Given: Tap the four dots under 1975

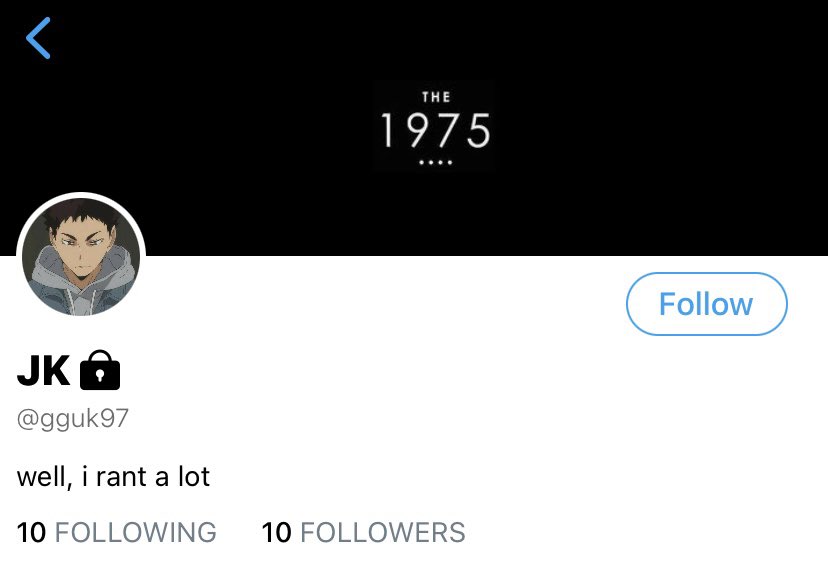Looking at the screenshot, I should pos(435,163).
